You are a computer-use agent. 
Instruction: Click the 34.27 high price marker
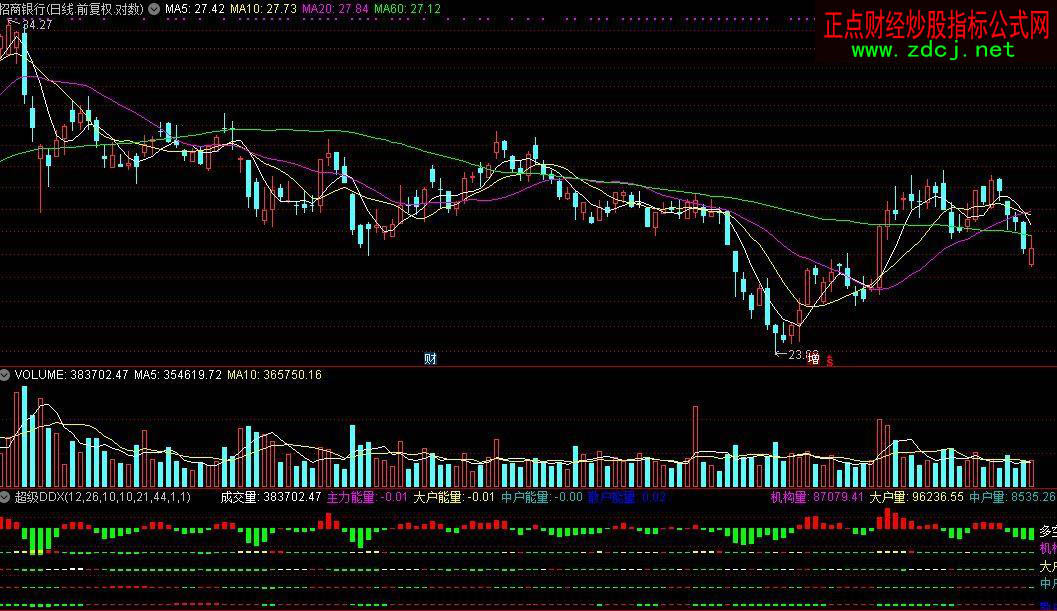(x=36, y=24)
